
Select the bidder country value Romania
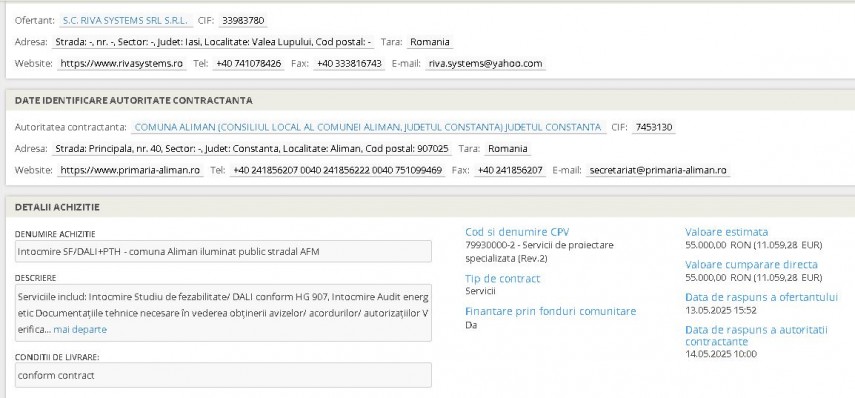430,42
